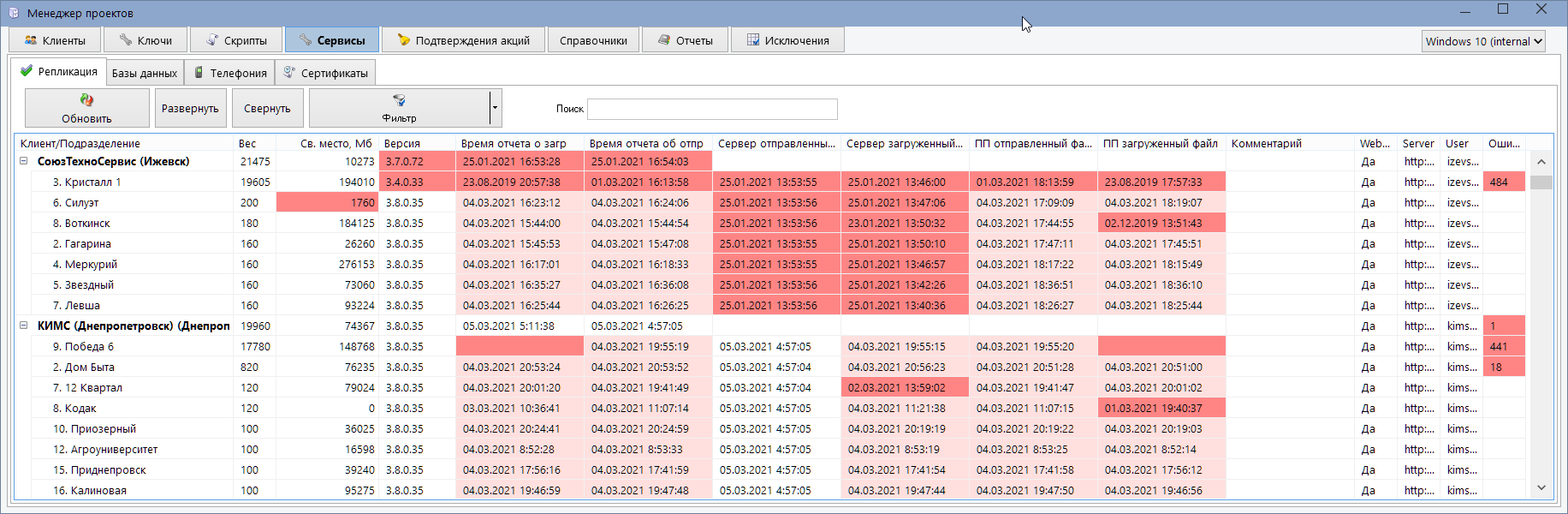Sort by Server column header

[1418, 143]
